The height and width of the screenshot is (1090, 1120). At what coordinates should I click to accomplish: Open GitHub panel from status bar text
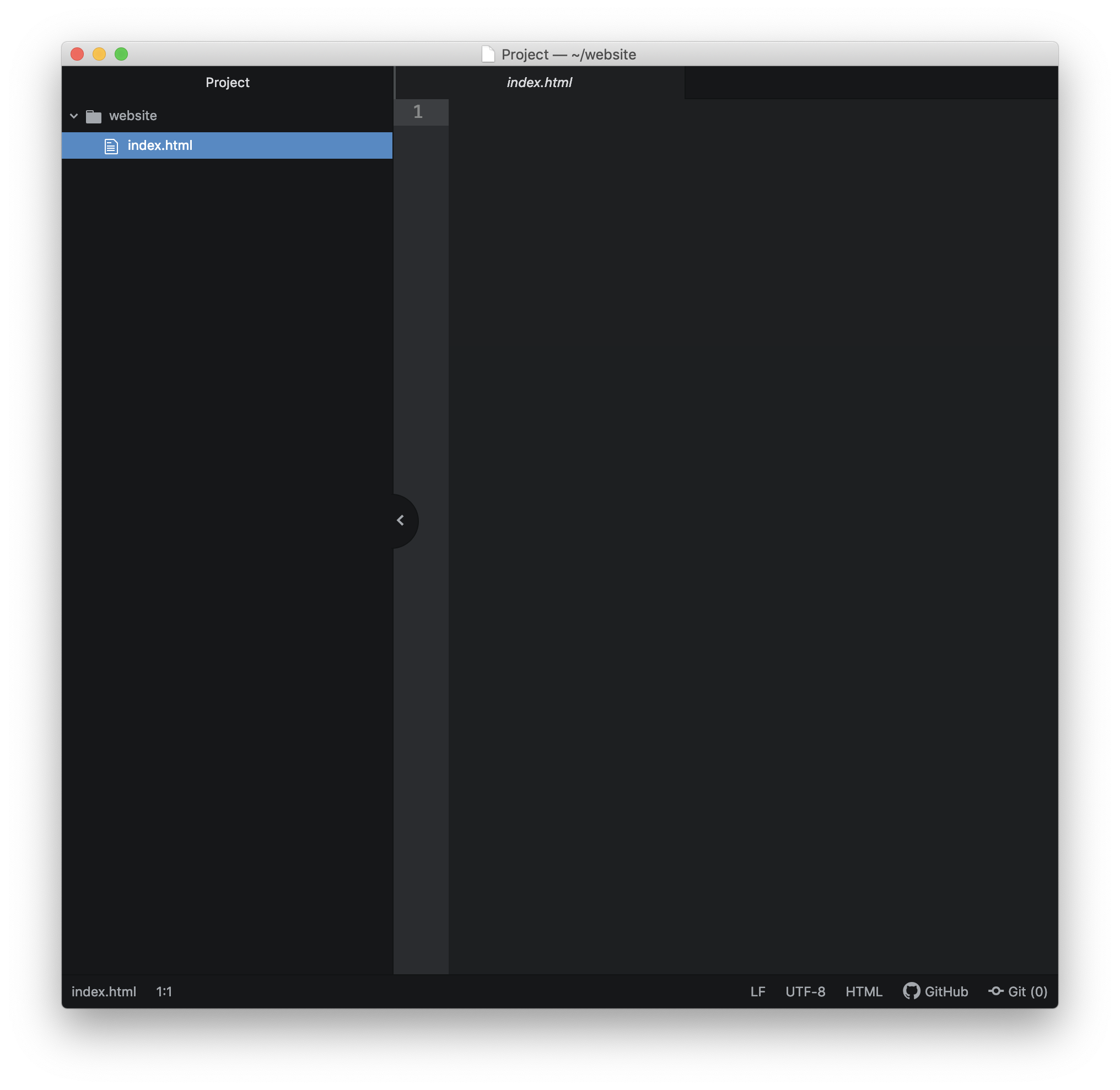point(946,991)
